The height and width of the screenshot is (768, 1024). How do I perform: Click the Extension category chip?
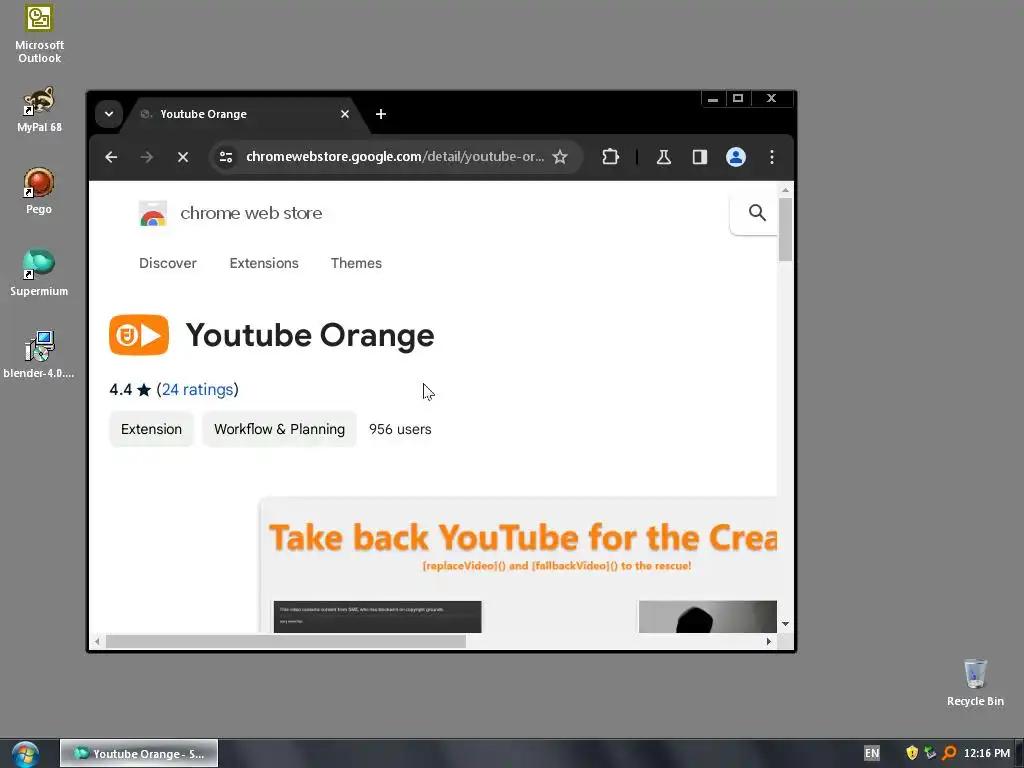click(x=152, y=429)
